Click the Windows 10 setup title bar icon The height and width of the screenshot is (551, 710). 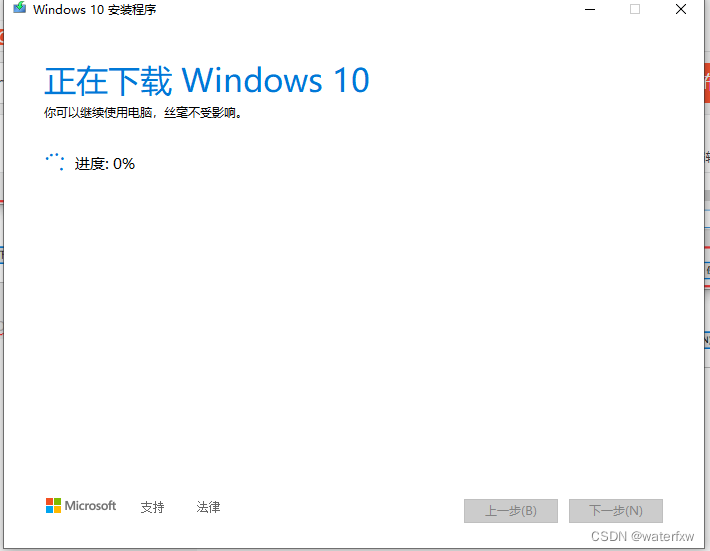[19, 8]
